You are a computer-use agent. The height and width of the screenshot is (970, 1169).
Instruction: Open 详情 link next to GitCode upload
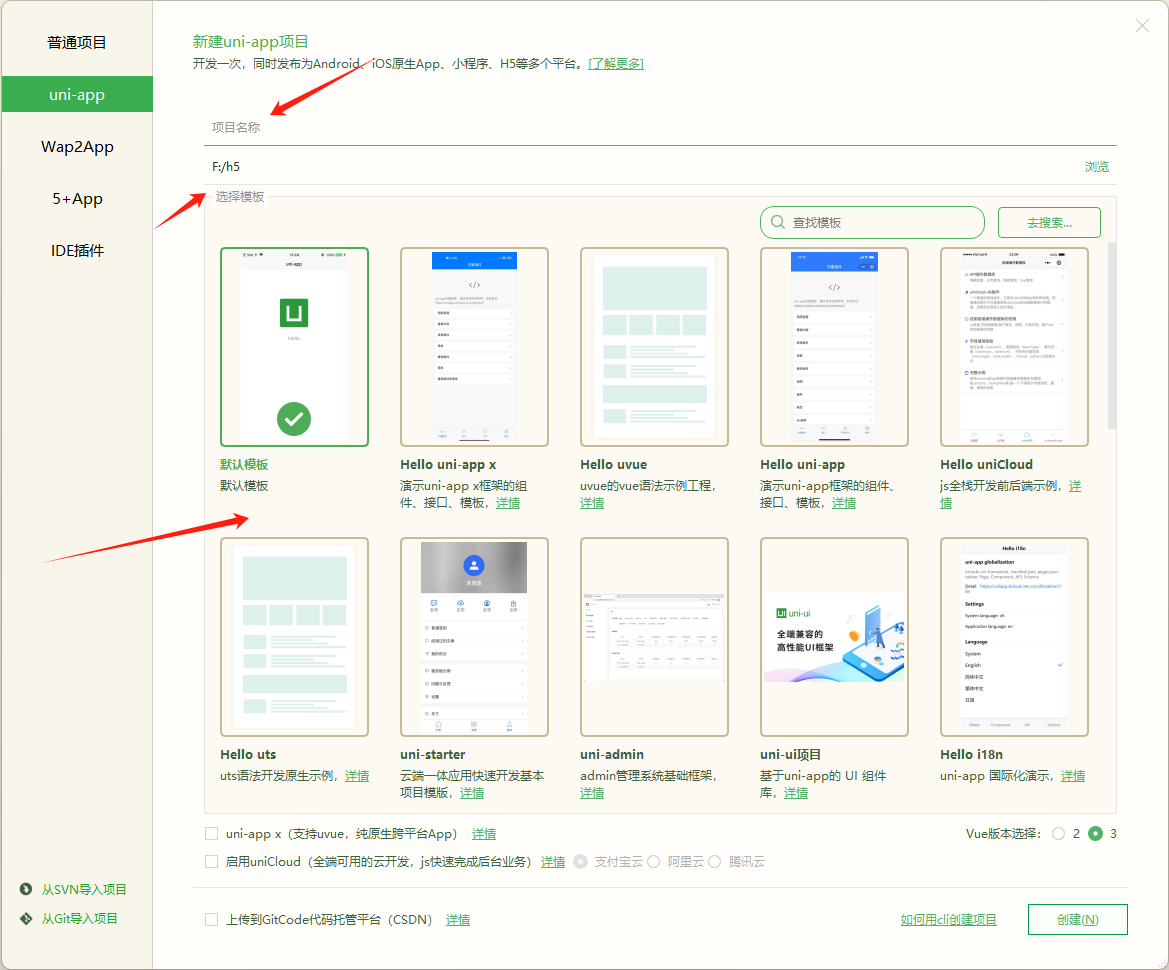pyautogui.click(x=458, y=920)
